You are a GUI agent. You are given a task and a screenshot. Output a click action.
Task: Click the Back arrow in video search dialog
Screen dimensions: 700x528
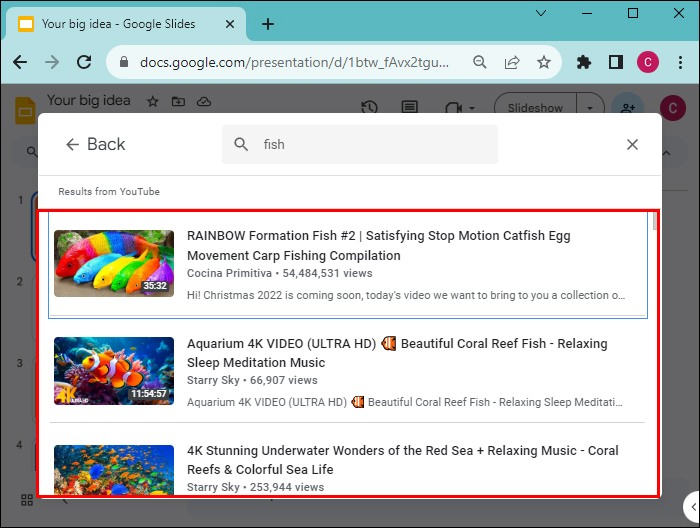72,145
